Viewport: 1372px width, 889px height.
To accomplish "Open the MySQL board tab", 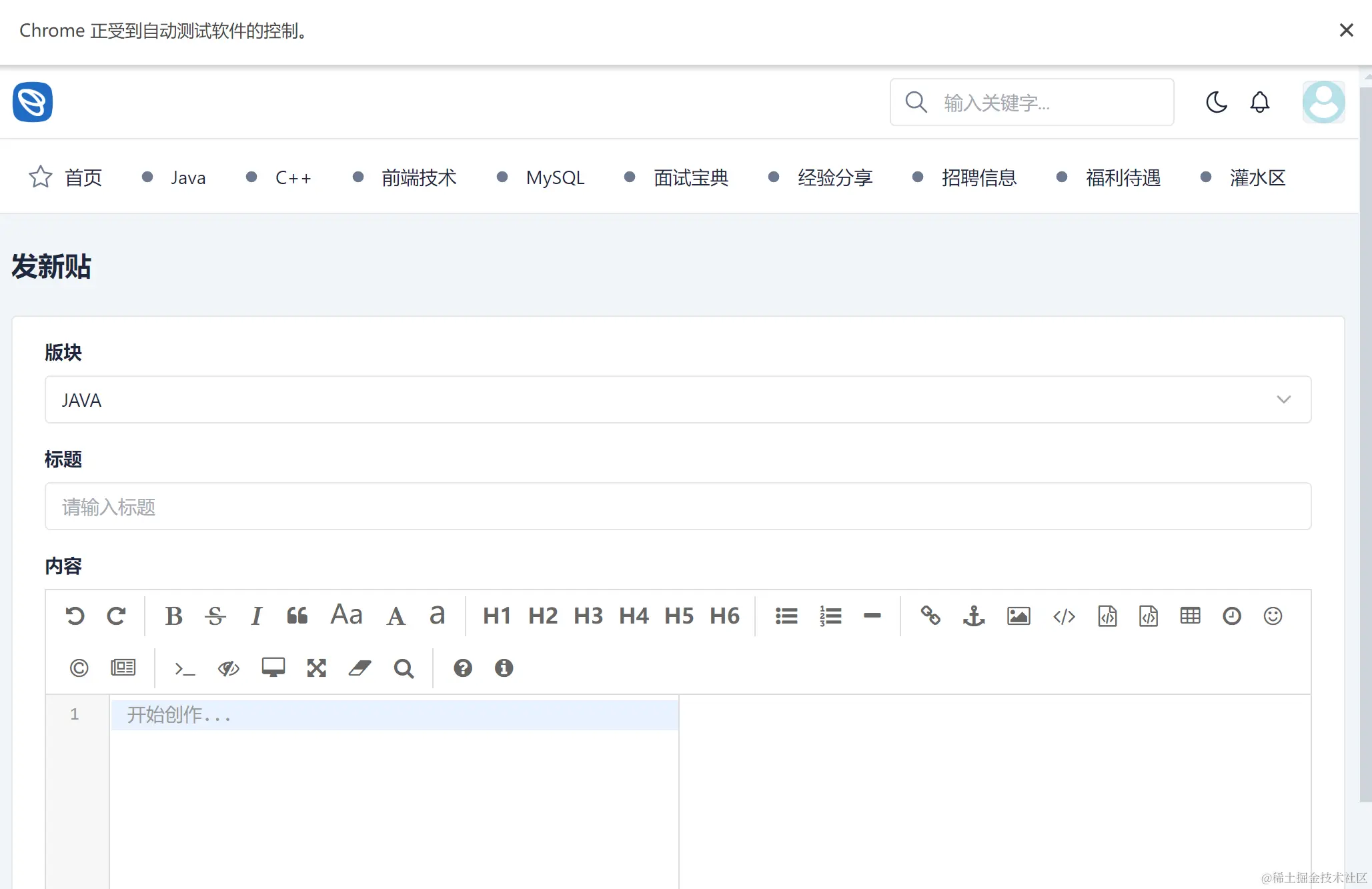I will (x=554, y=177).
